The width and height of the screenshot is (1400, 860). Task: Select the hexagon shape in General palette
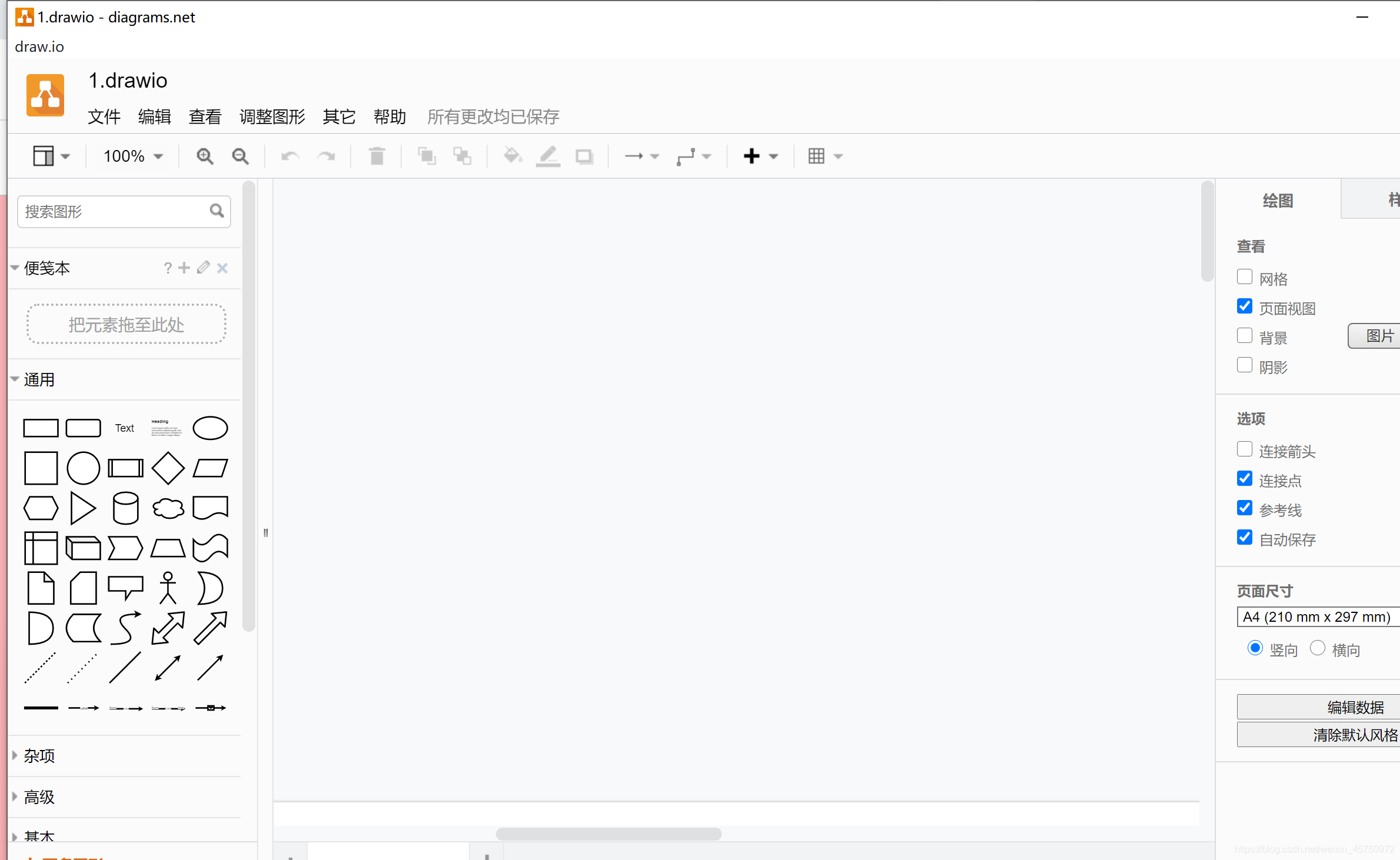tap(41, 508)
